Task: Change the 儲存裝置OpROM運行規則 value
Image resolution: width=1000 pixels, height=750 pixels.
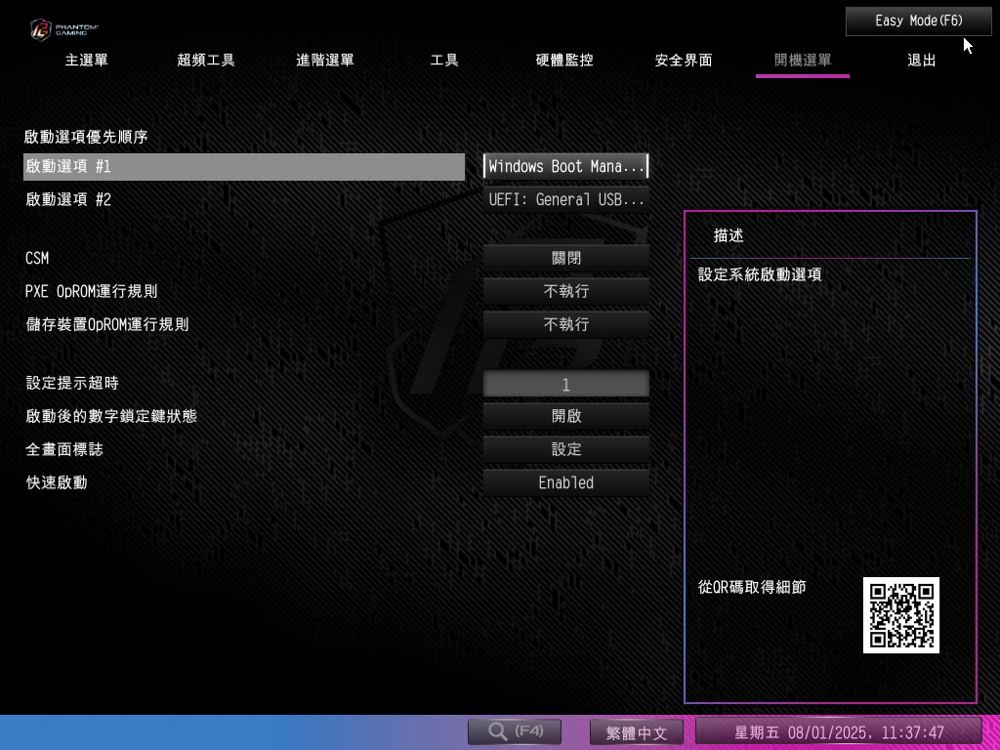Action: [x=566, y=325]
